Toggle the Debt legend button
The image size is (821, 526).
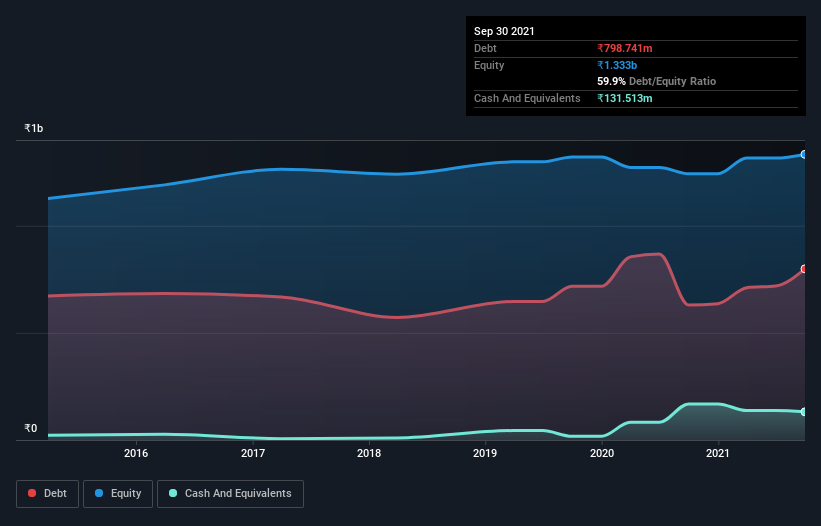tap(48, 494)
